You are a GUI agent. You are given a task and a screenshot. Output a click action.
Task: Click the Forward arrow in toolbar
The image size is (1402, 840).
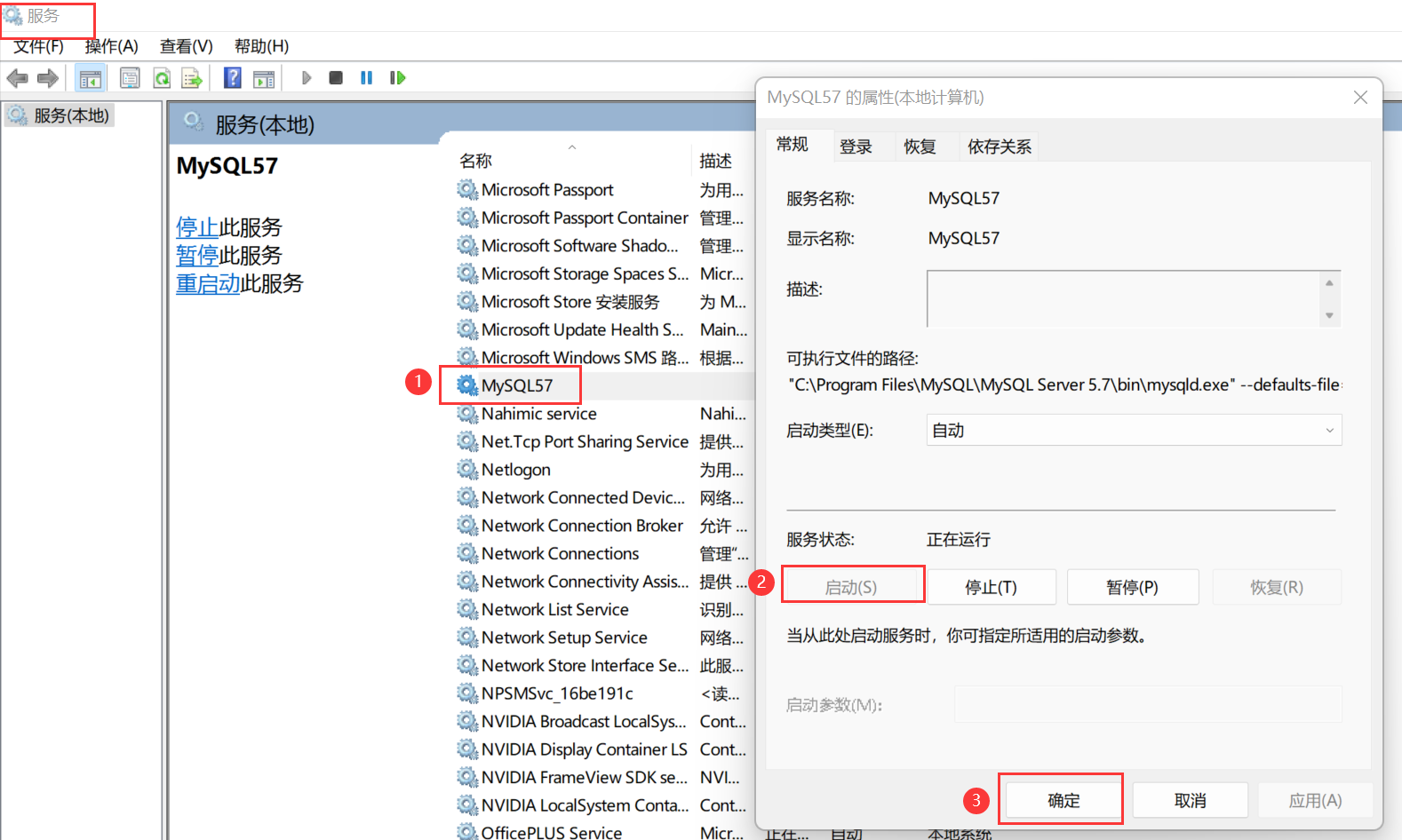coord(48,78)
